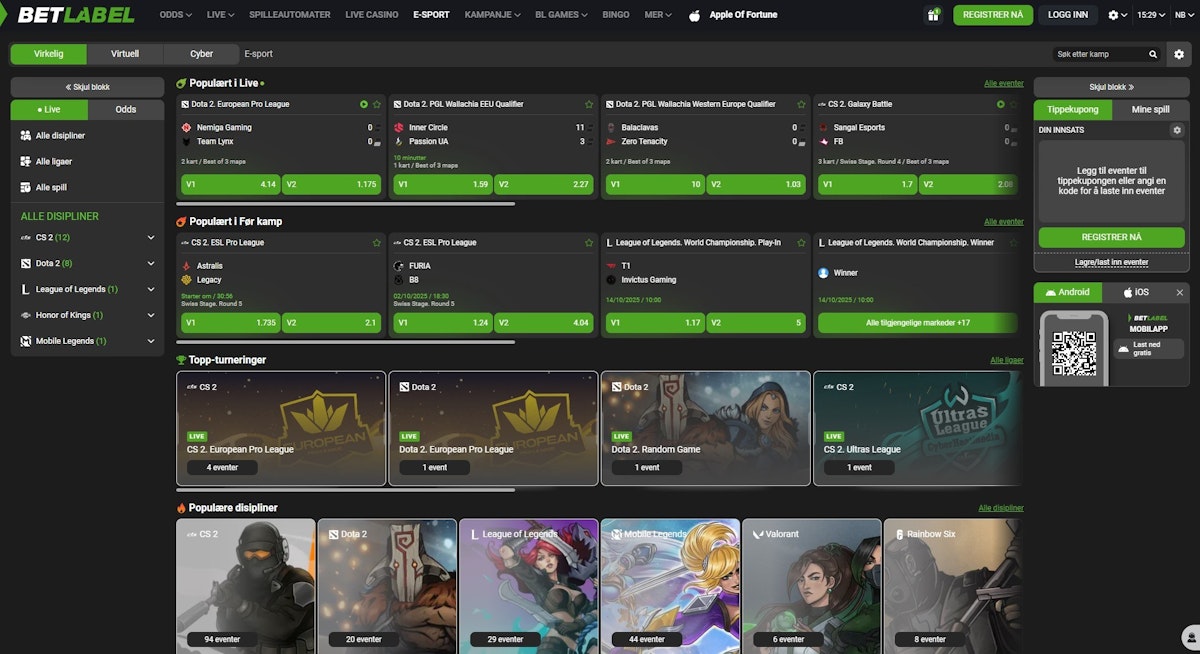Play live stream for Nemiga Gaming match
1200x654 pixels.
(364, 104)
